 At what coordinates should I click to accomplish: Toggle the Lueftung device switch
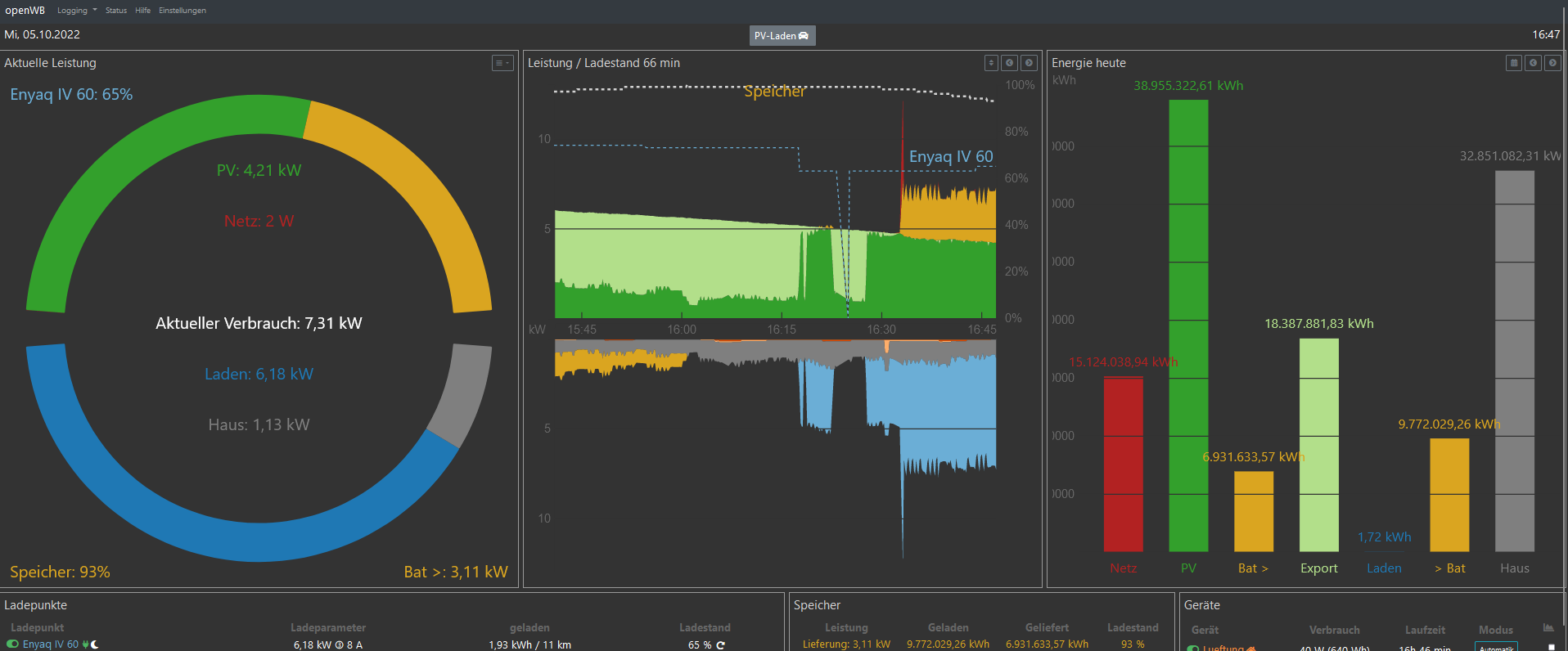(x=1193, y=648)
